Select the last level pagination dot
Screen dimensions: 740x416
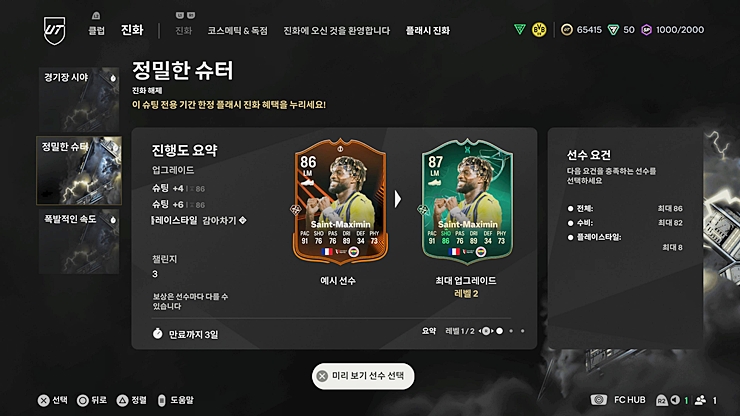522,331
